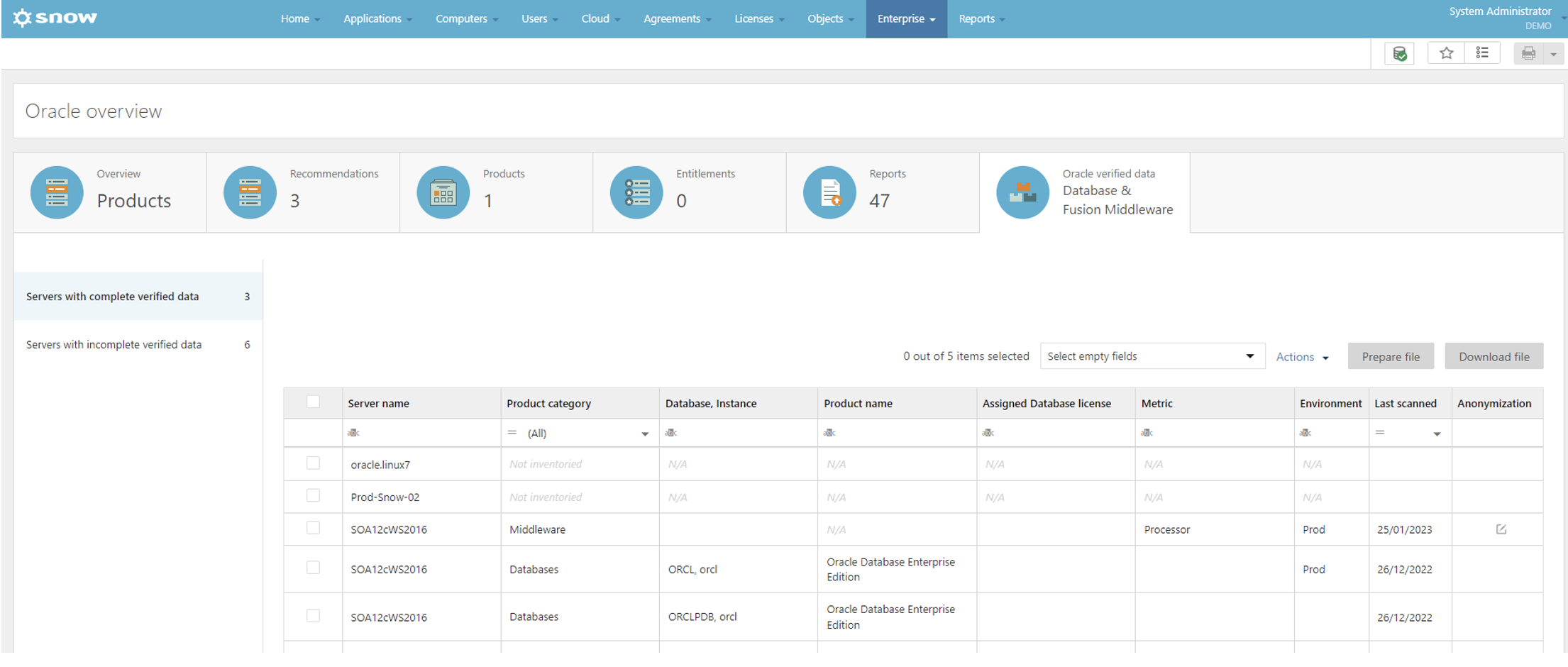
Task: Click the Database, Instance filter icon
Action: tap(671, 433)
